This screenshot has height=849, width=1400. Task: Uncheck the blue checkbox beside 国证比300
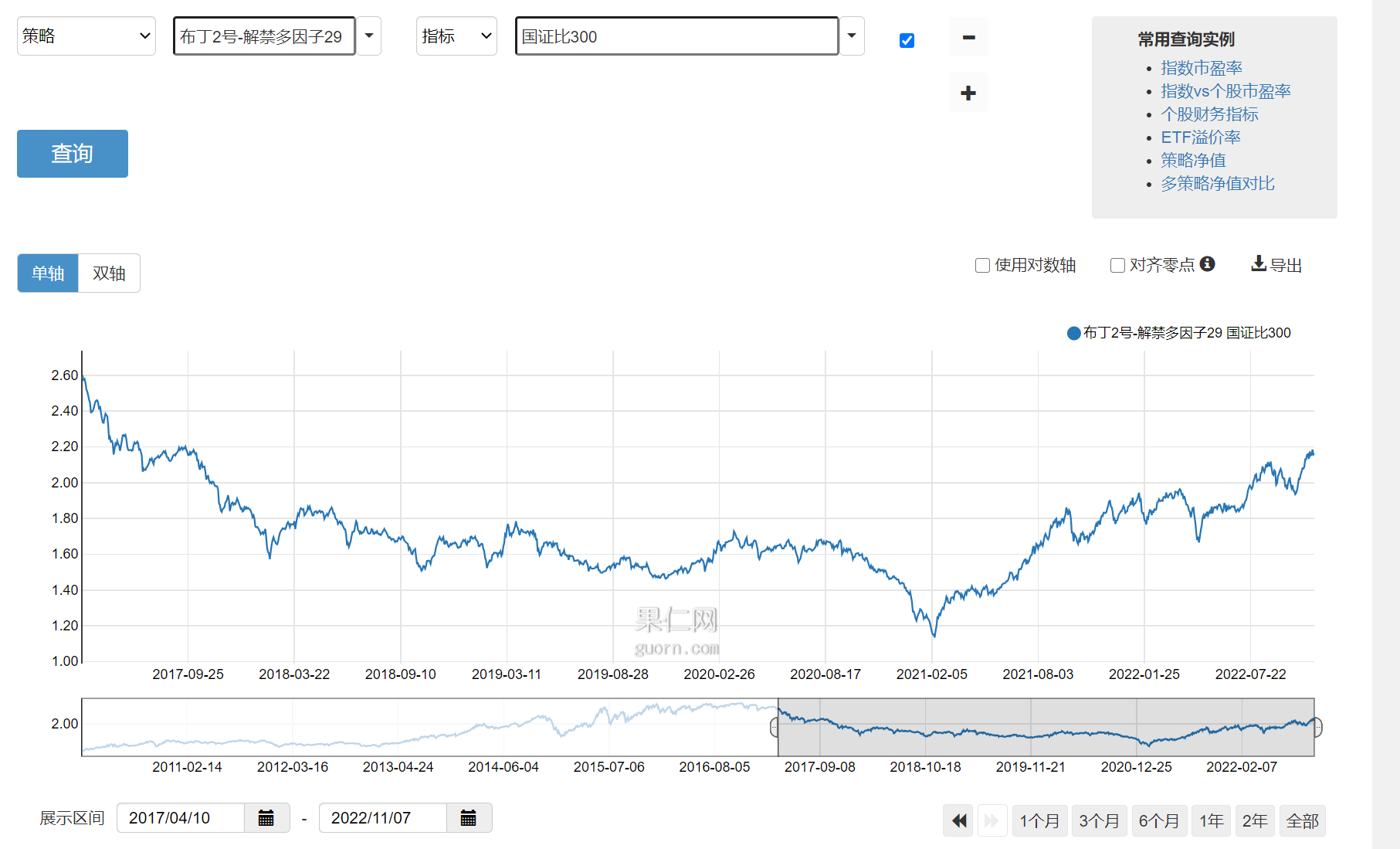pyautogui.click(x=907, y=40)
